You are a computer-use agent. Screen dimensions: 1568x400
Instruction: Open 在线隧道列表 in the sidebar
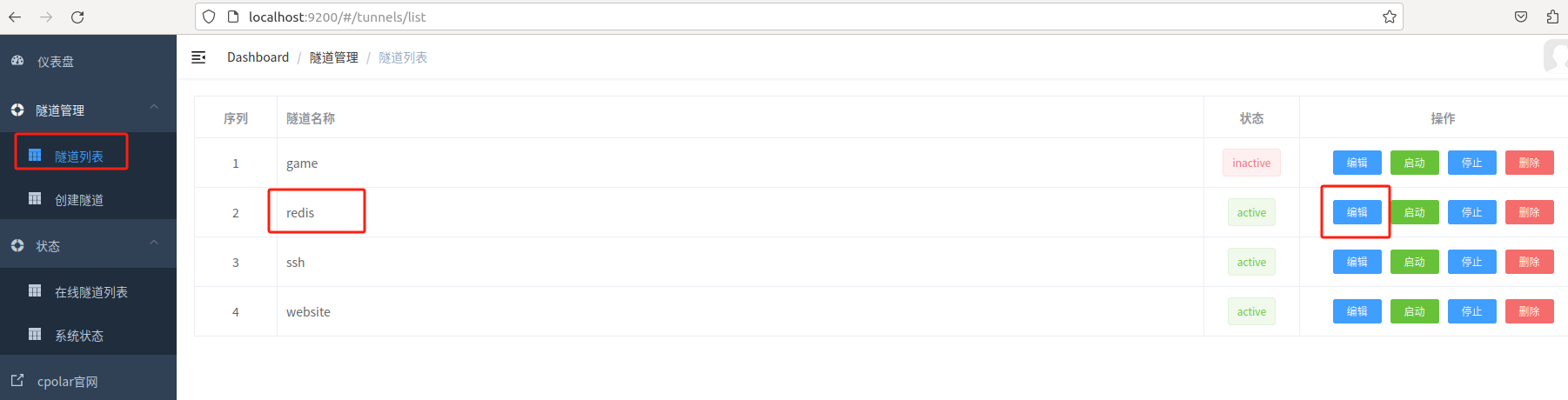pos(90,292)
